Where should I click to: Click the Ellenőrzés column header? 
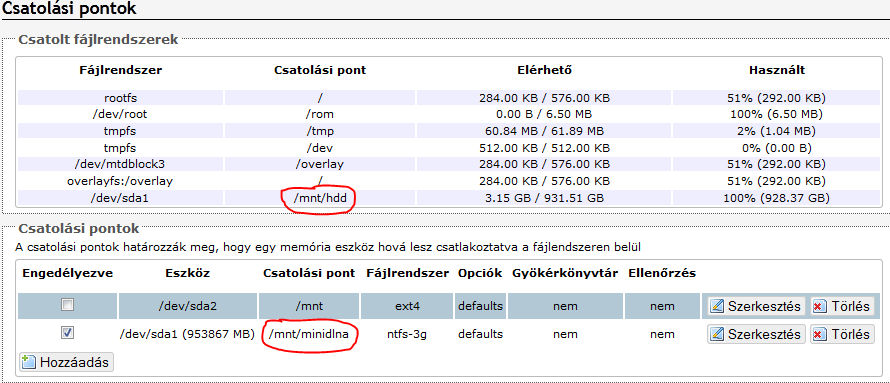[662, 273]
